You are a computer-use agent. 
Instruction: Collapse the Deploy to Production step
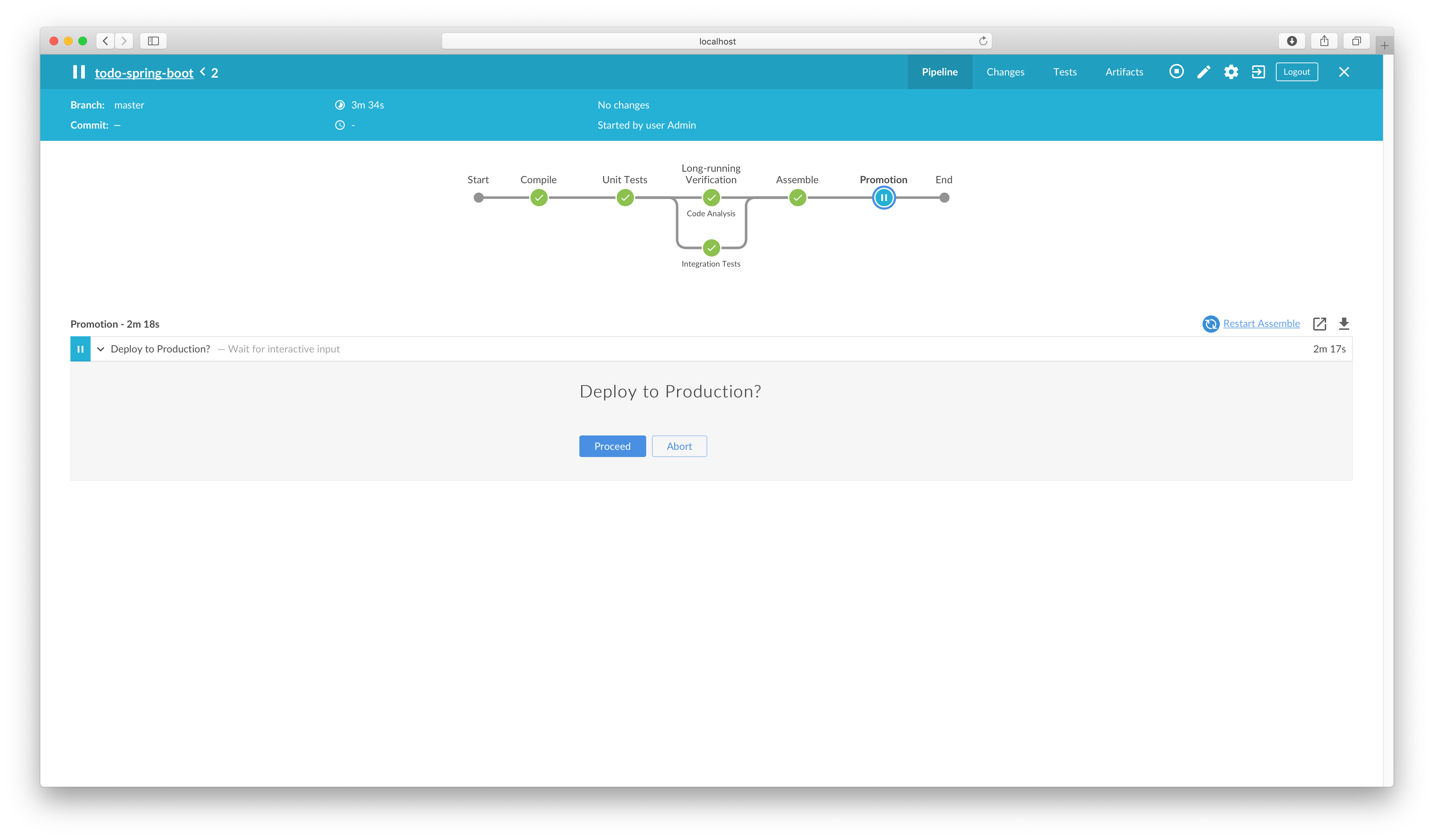pyautogui.click(x=101, y=349)
